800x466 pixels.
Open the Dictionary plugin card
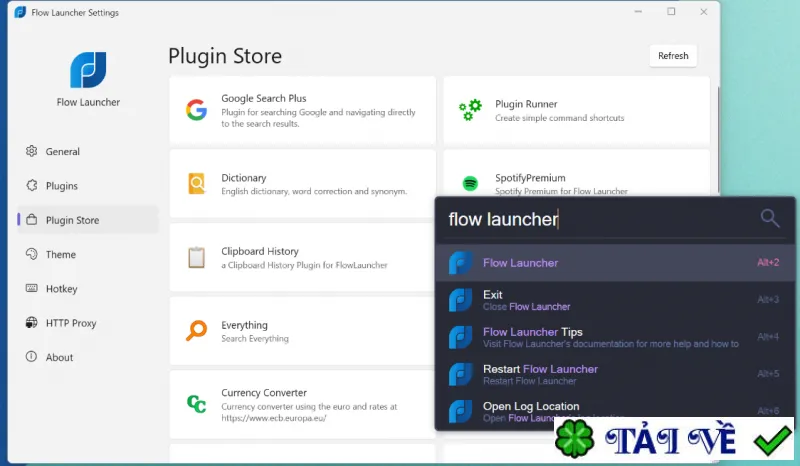pos(303,184)
